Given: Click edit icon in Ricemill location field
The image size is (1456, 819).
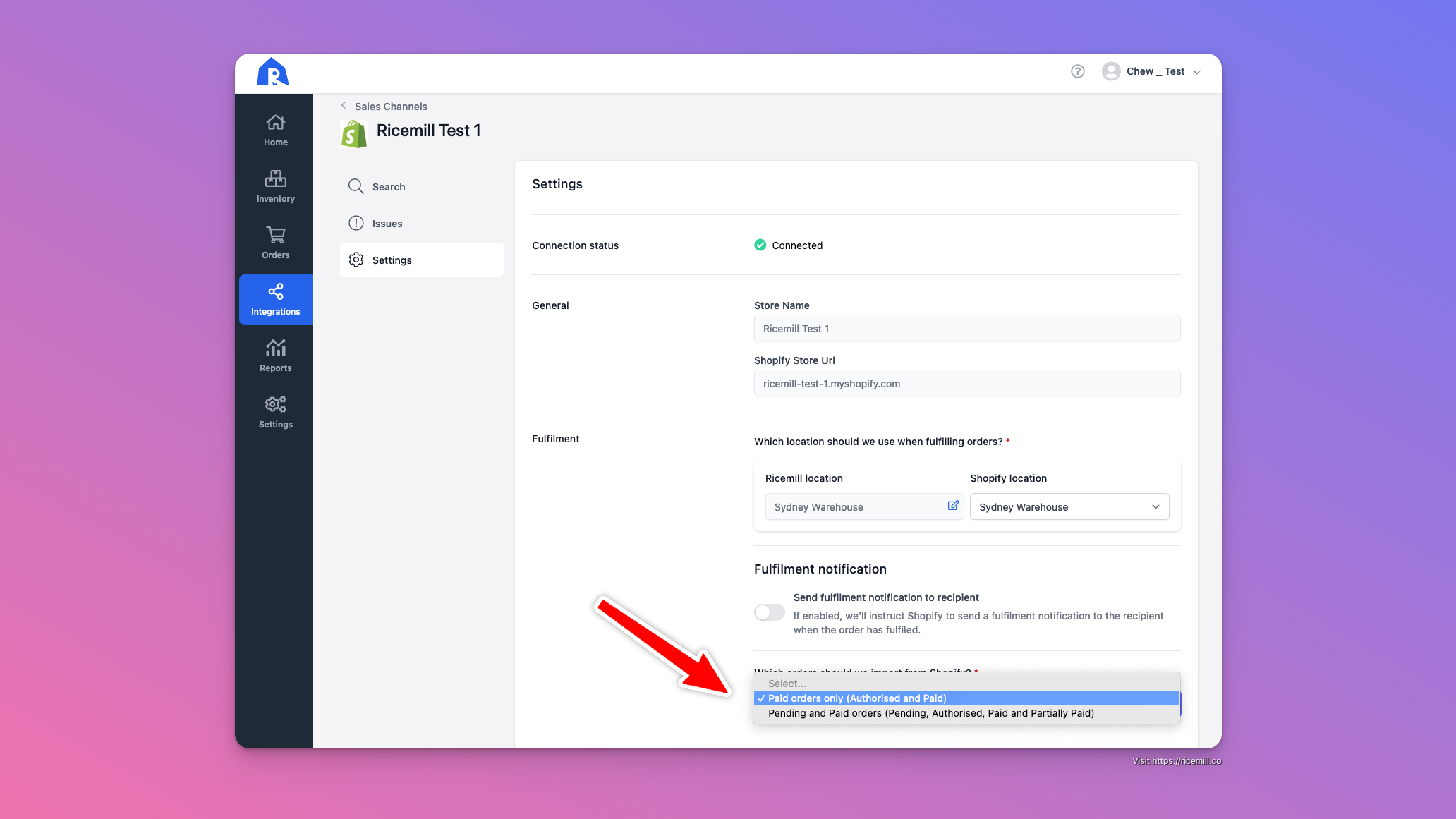Looking at the screenshot, I should point(953,506).
